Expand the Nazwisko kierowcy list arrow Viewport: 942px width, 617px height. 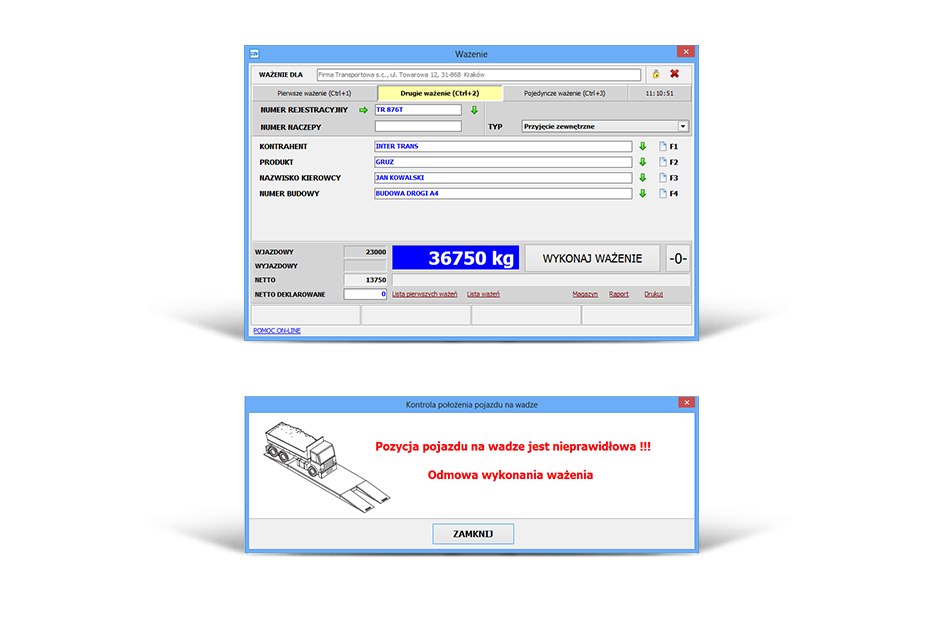[642, 178]
